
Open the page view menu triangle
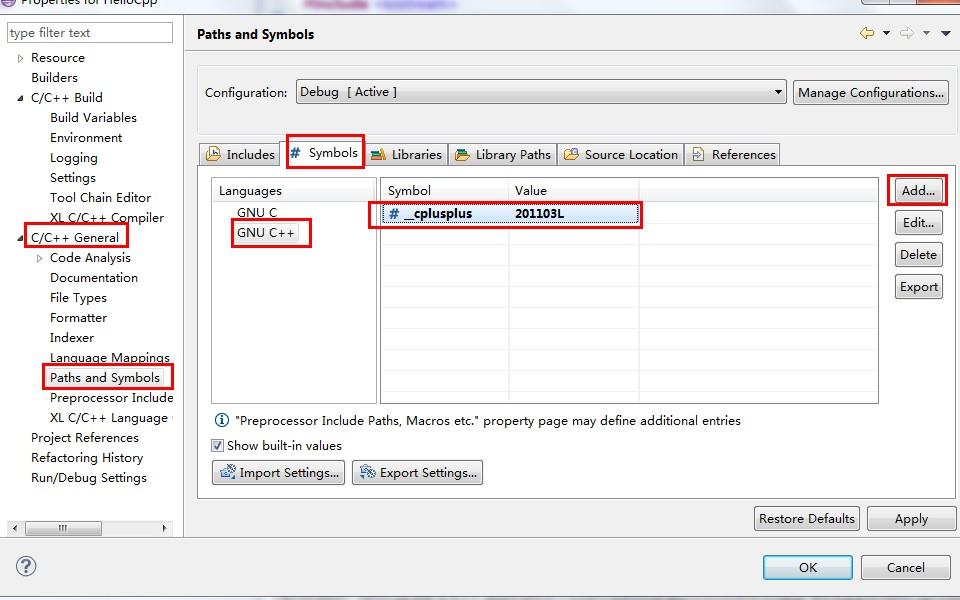946,34
